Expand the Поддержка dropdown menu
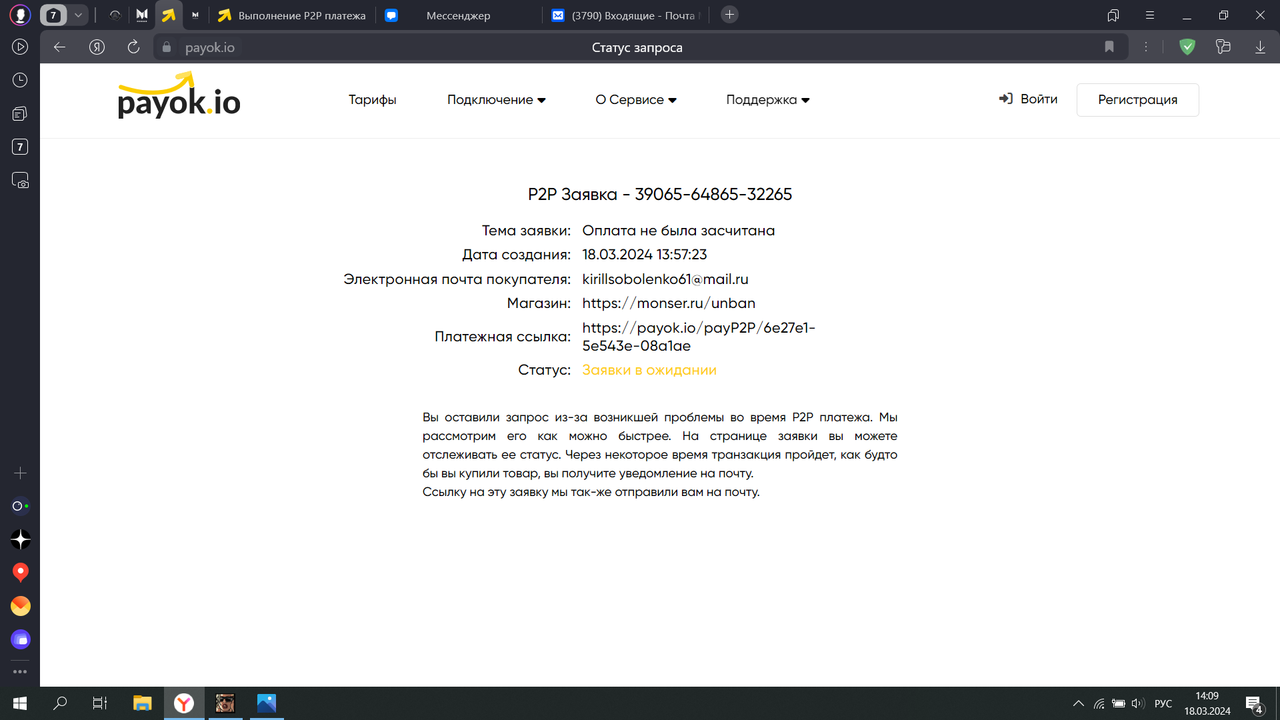Screen dimensions: 1280x720 (767, 100)
